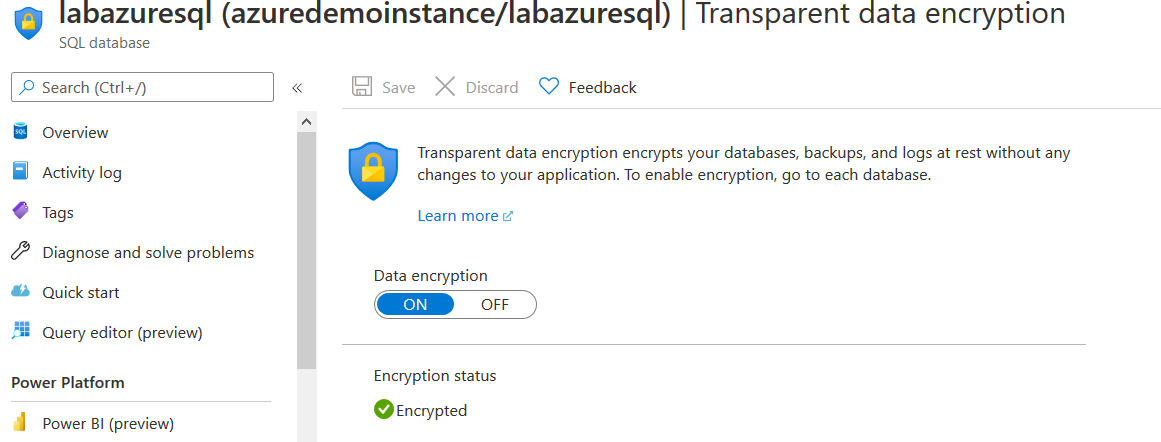The width and height of the screenshot is (1161, 442).
Task: Click the Feedback heart icon
Action: 549,87
